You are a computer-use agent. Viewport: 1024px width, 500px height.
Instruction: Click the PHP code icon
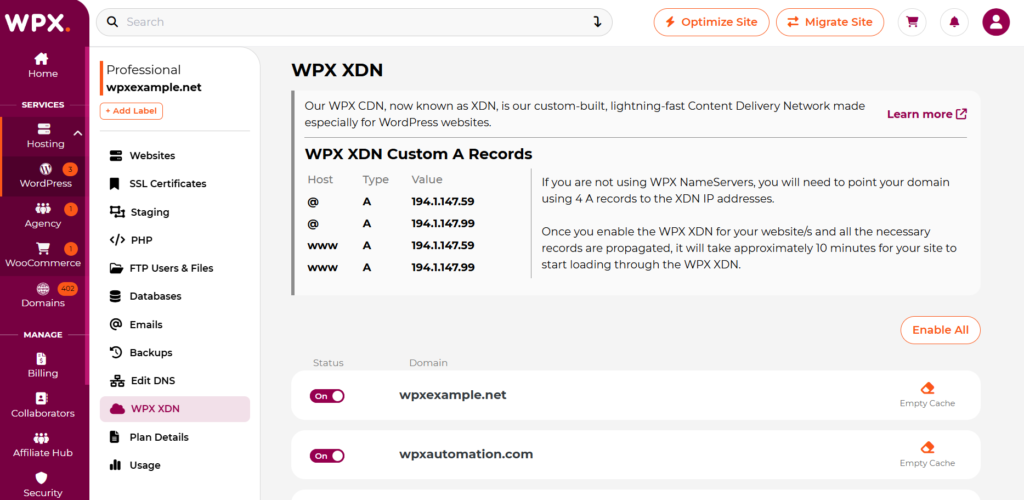coord(117,240)
